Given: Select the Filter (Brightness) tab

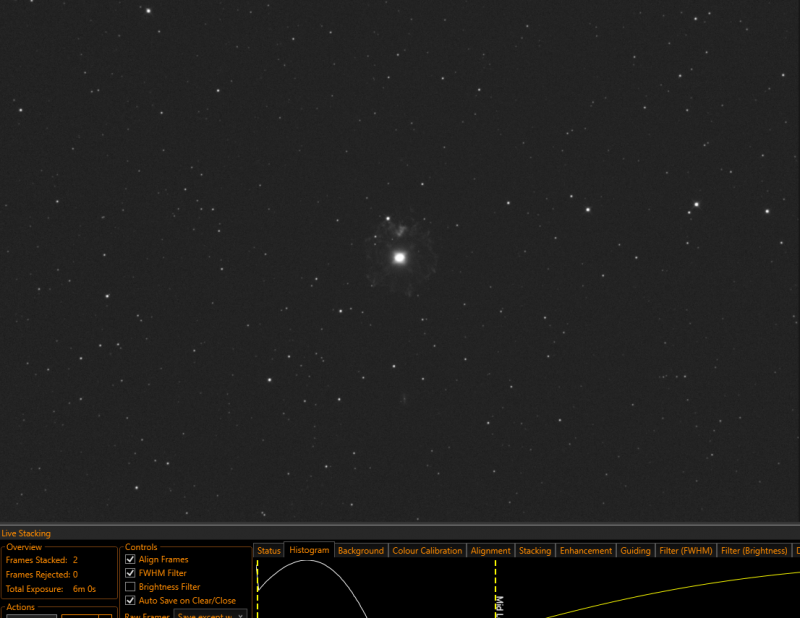Looking at the screenshot, I should coord(754,551).
